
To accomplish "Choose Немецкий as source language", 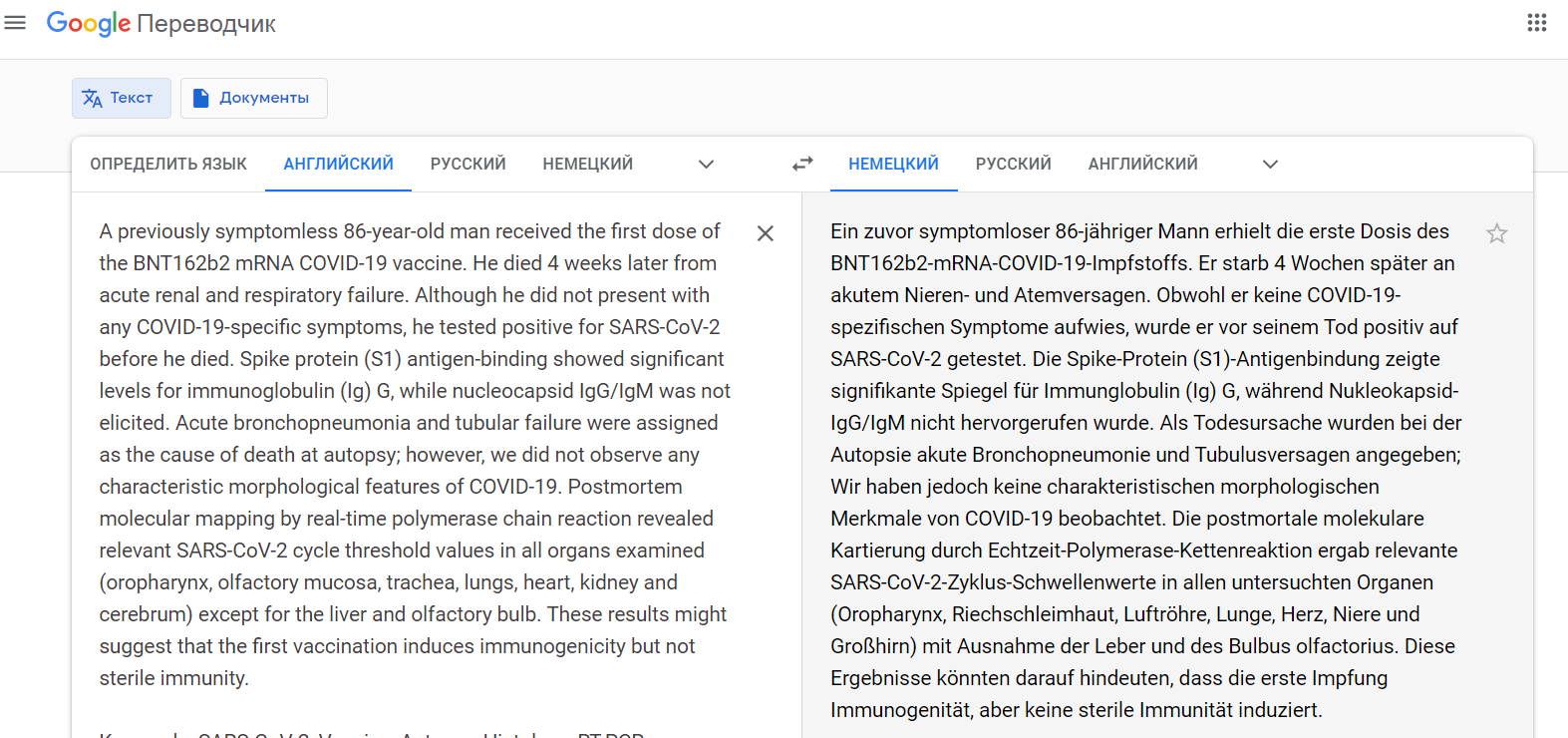I will [587, 164].
